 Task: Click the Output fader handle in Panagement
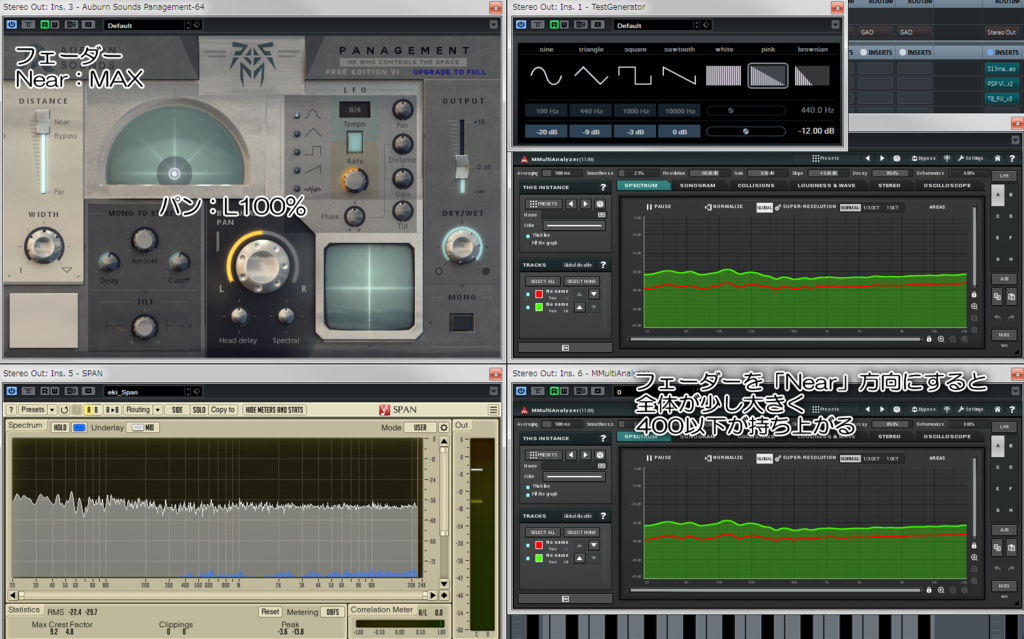tap(462, 166)
